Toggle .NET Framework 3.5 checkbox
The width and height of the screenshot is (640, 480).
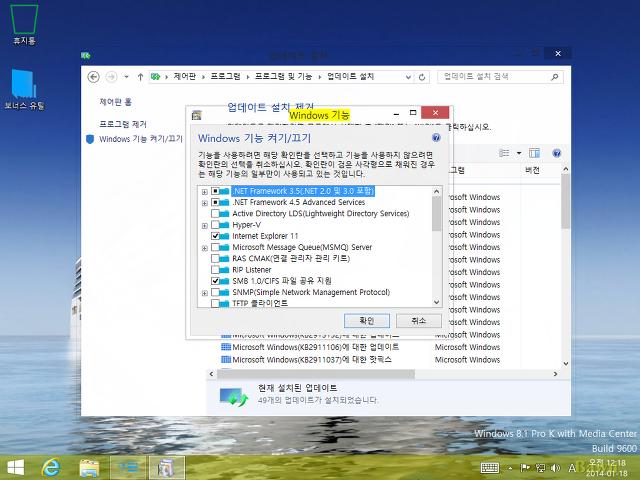(215, 191)
